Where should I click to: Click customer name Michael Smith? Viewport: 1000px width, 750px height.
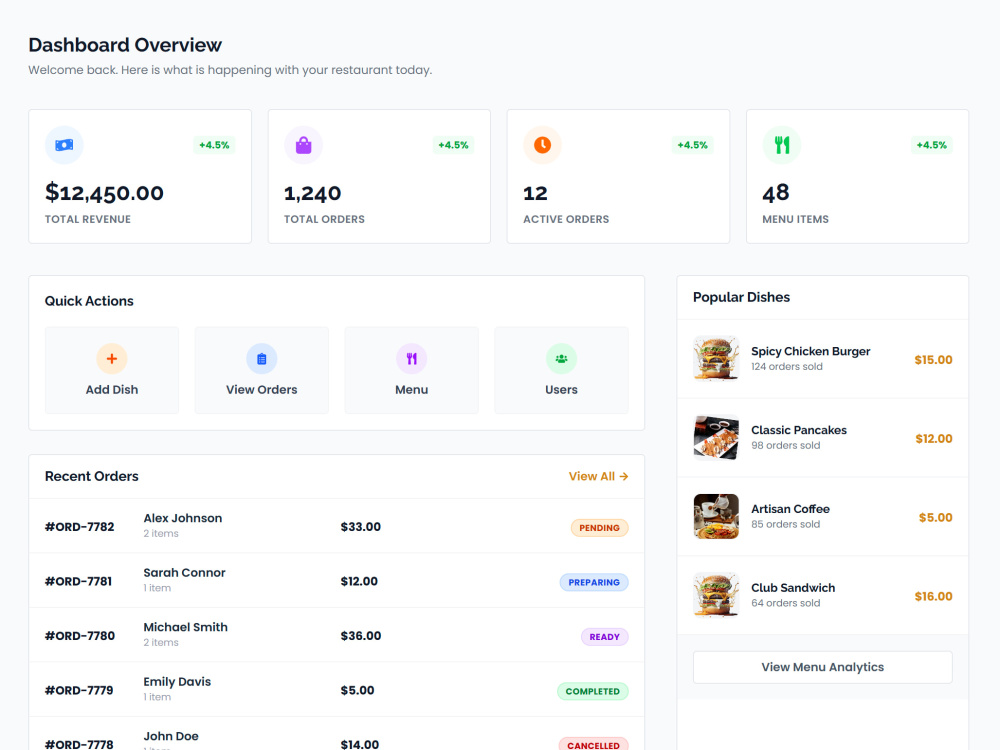click(x=186, y=628)
